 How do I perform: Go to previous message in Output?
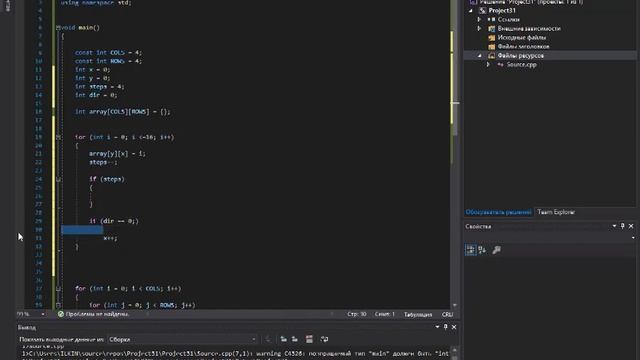[283, 339]
